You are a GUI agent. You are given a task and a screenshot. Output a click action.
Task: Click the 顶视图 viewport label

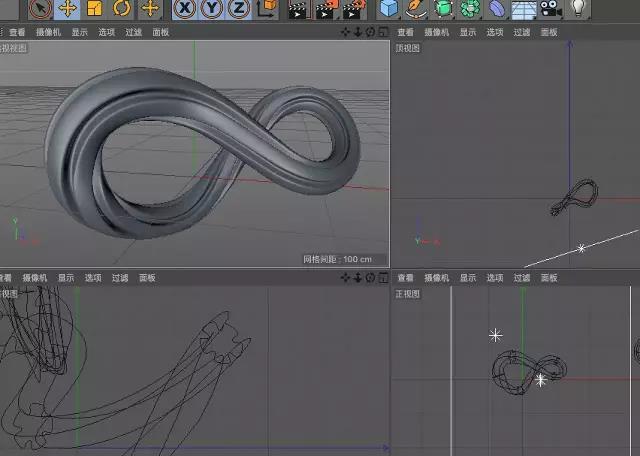408,48
